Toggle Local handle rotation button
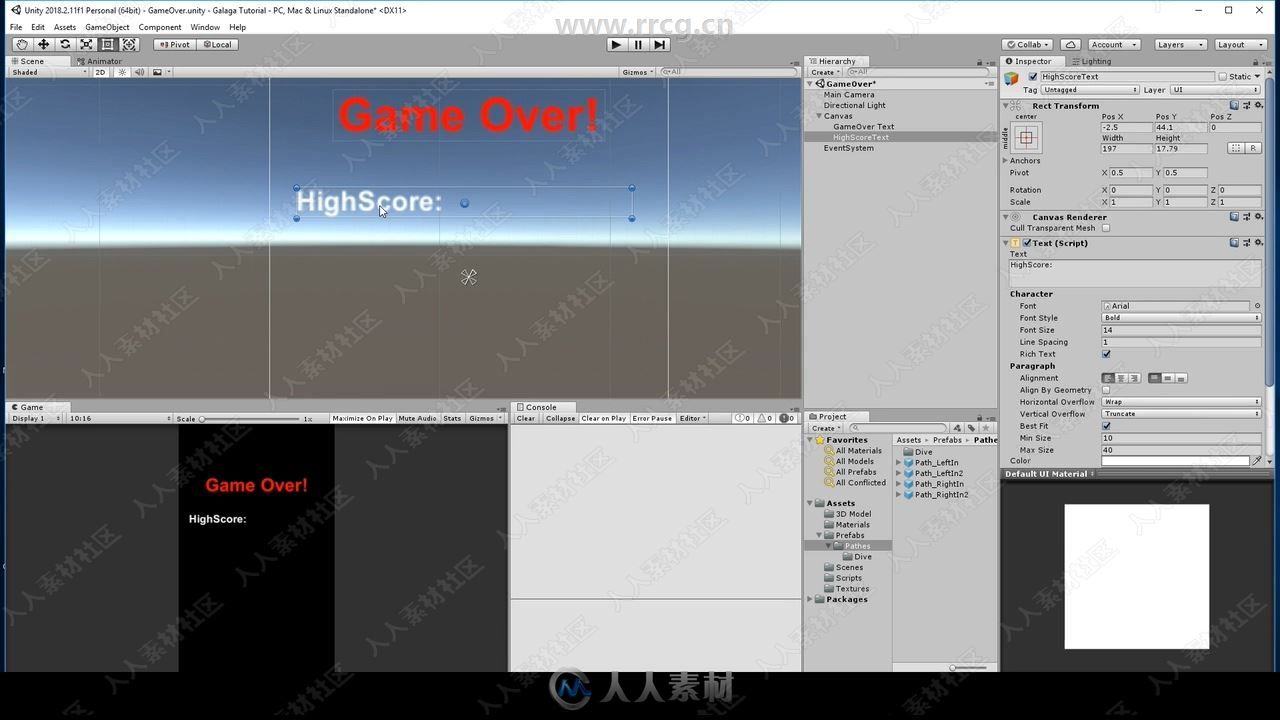Viewport: 1280px width, 720px height. [216, 44]
